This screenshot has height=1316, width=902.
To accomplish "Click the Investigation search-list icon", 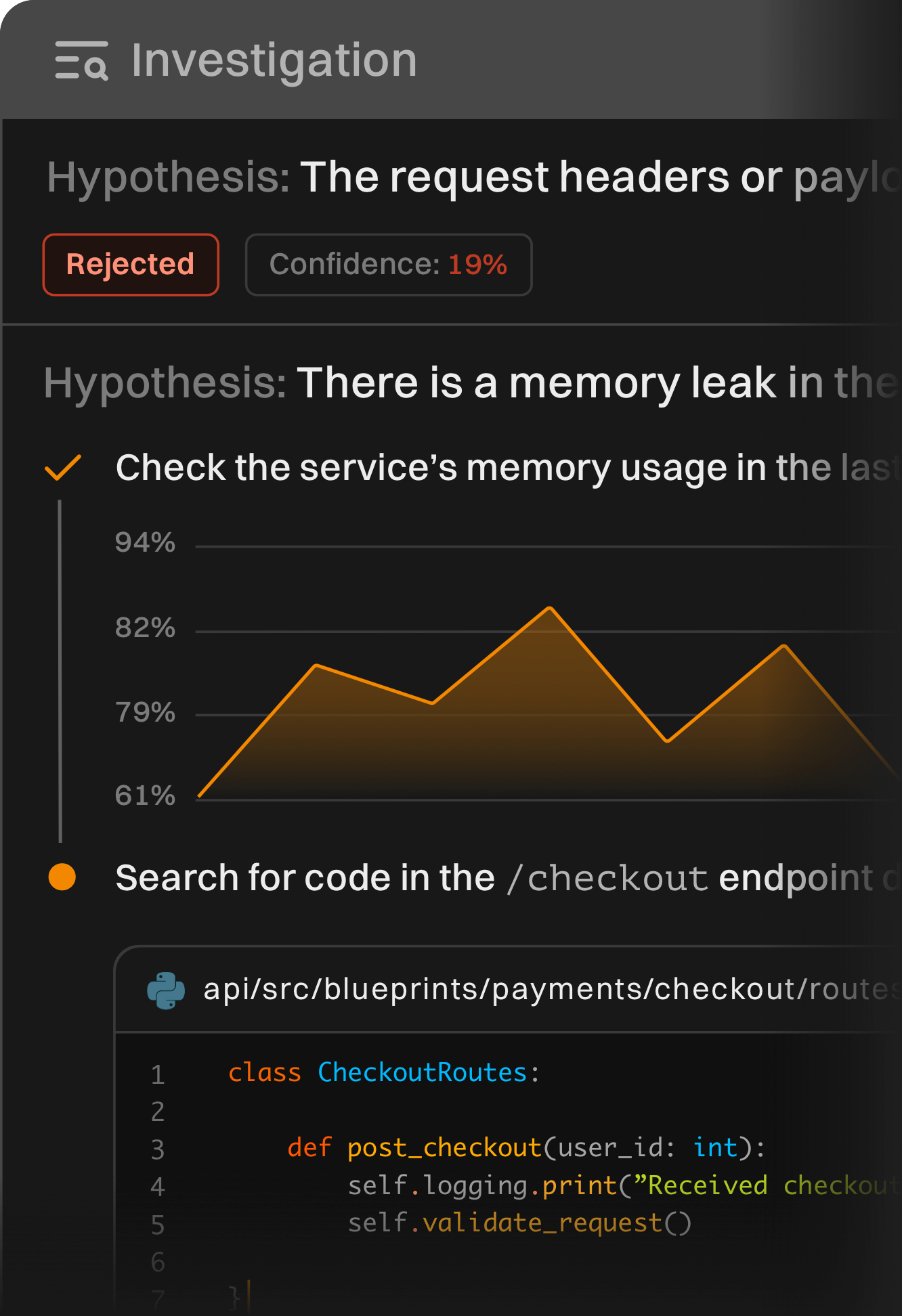I will 81,60.
